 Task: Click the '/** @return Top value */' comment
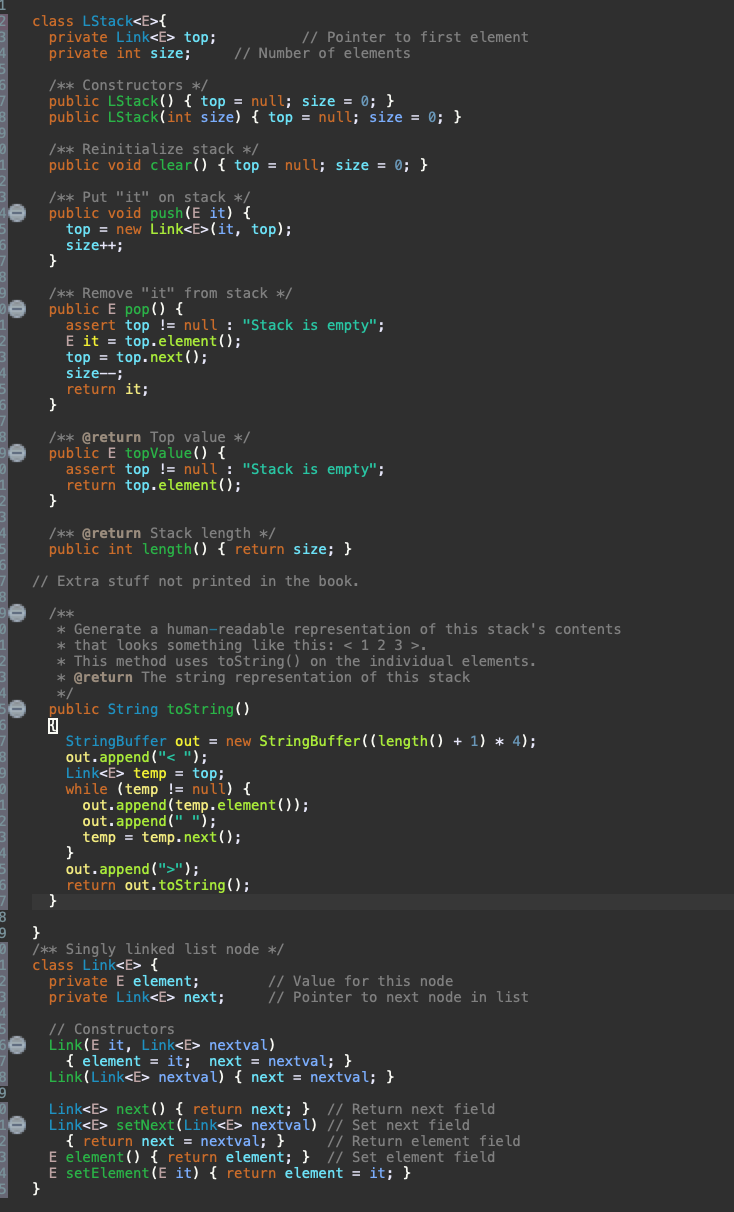[x=150, y=437]
